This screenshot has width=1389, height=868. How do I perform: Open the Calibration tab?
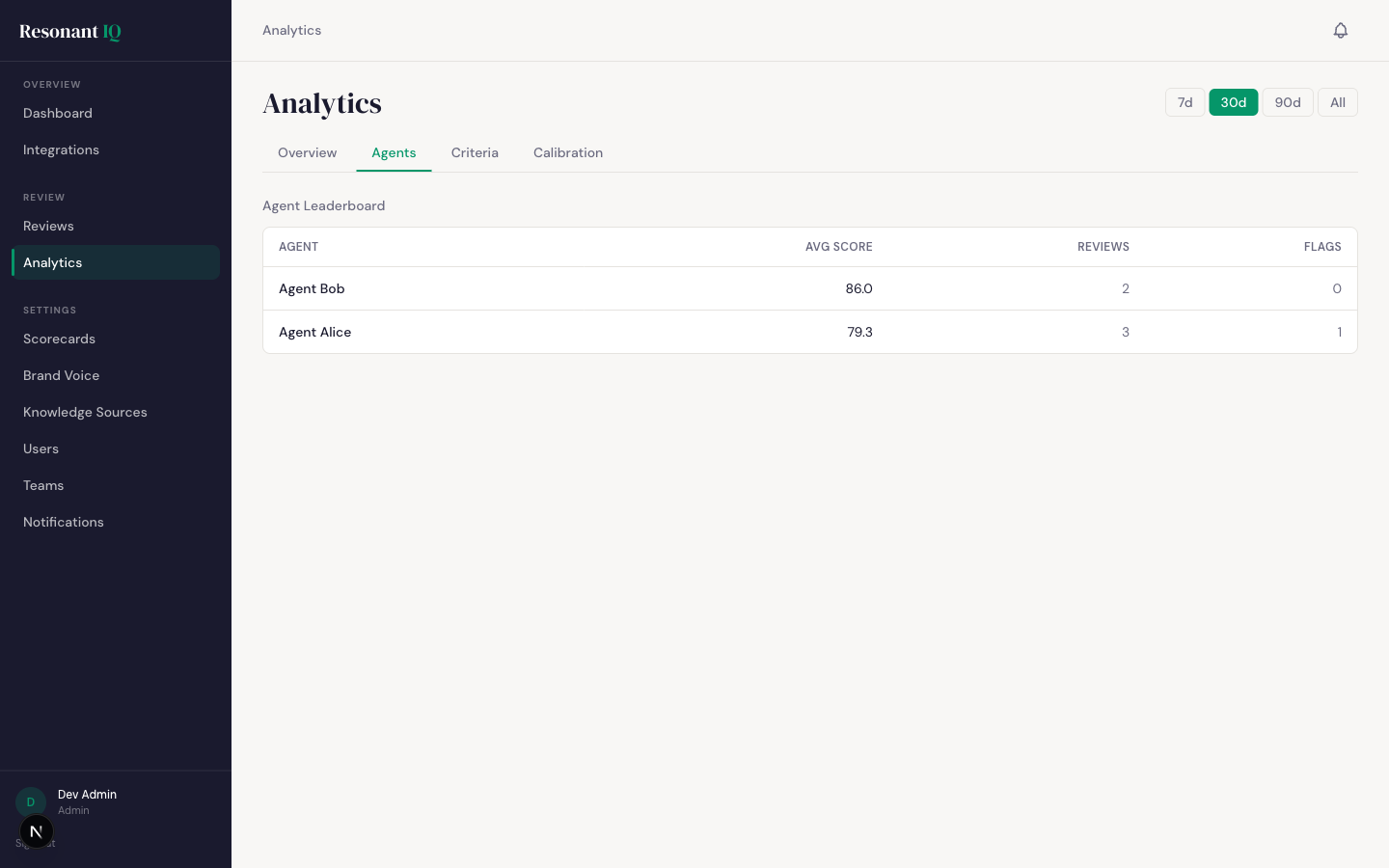567,152
